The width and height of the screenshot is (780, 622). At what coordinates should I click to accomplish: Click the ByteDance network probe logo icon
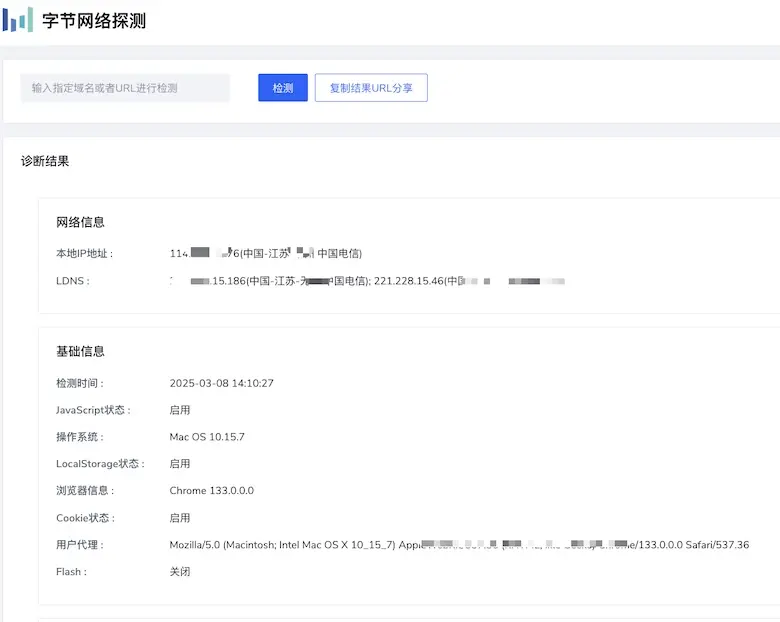[18, 19]
